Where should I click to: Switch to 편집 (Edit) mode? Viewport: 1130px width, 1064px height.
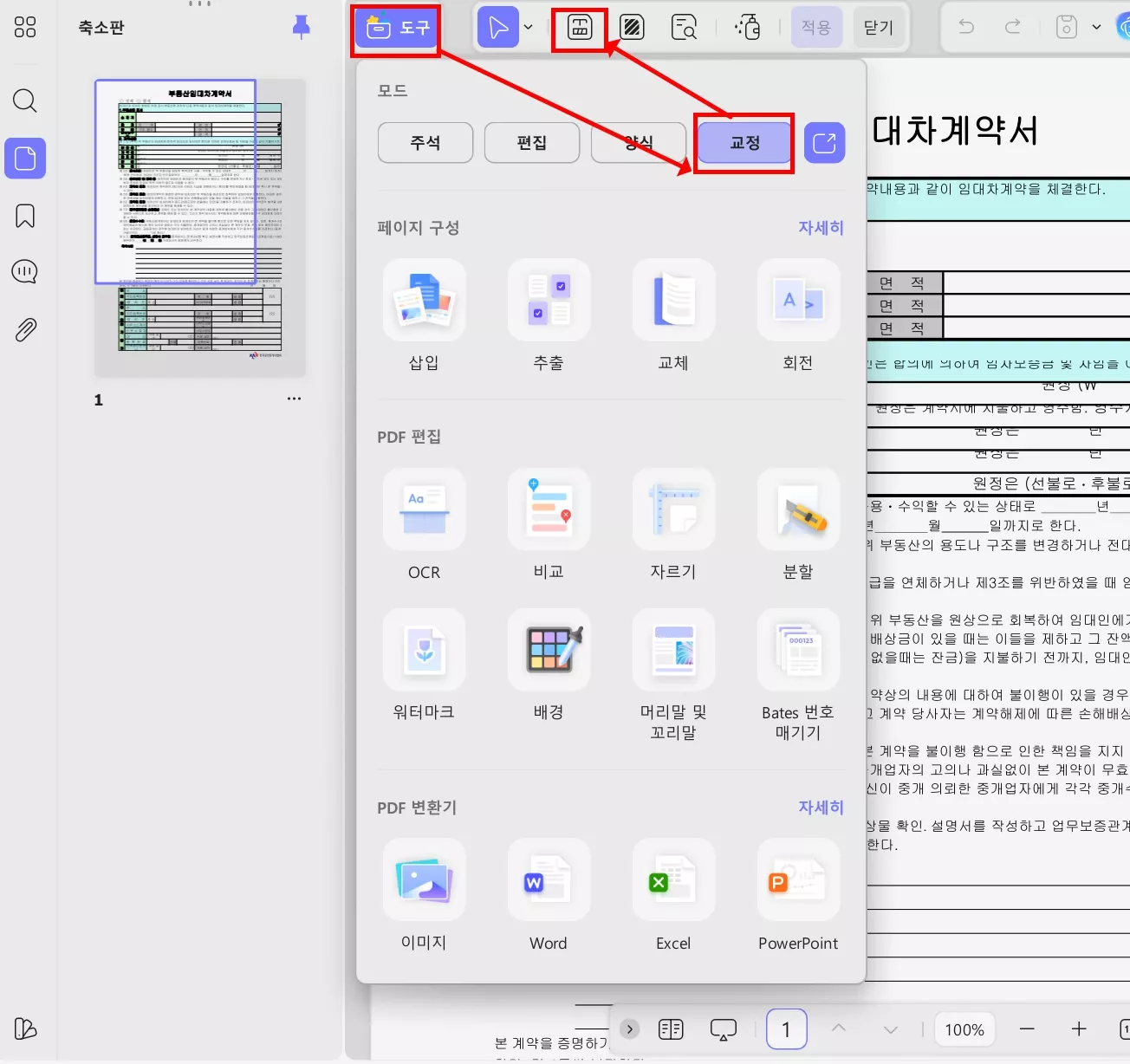click(531, 142)
